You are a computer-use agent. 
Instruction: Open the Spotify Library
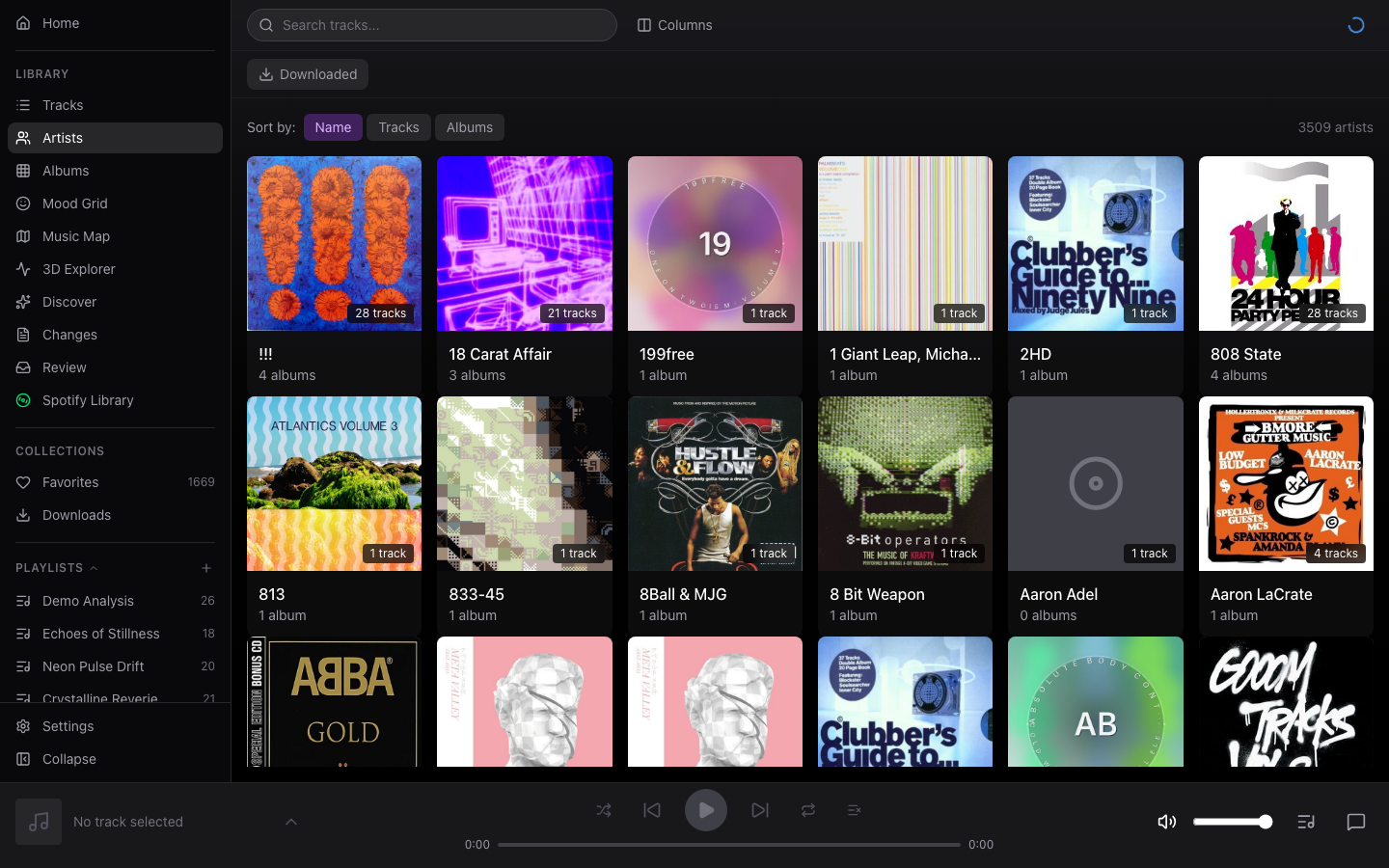(88, 400)
